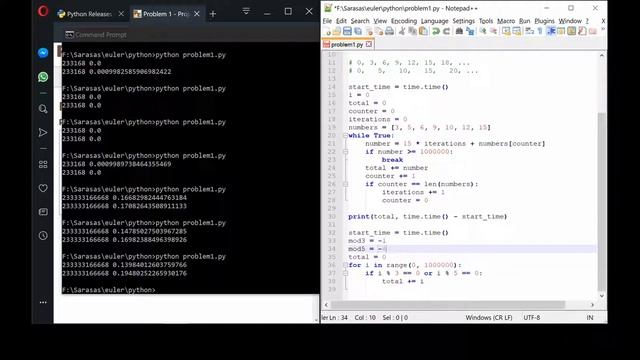This screenshot has height=360, width=640.
Task: Collapse fold marker at 'if counter == len(numbers)'
Action: (x=345, y=184)
